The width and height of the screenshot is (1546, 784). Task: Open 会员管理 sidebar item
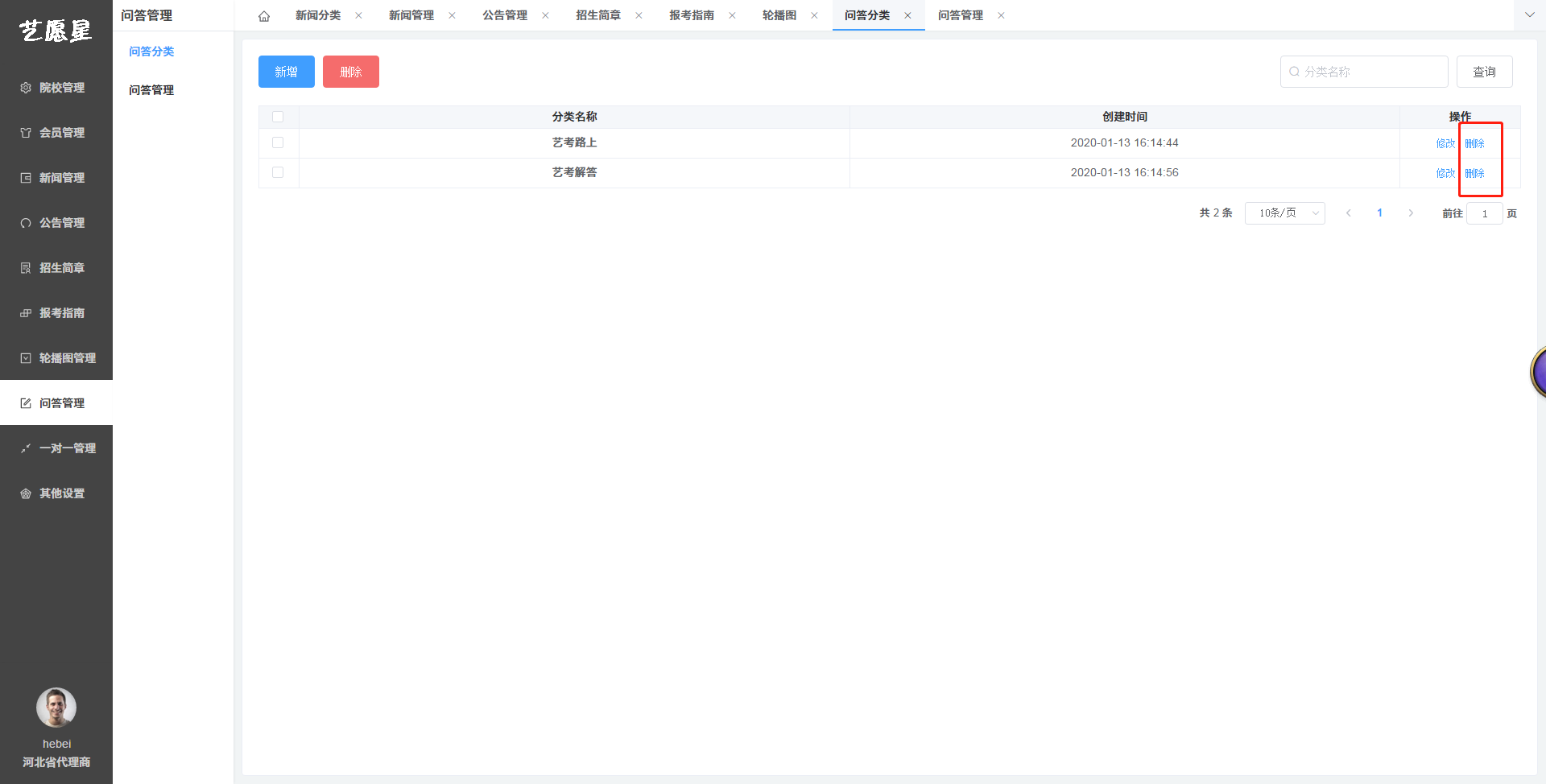click(x=56, y=133)
